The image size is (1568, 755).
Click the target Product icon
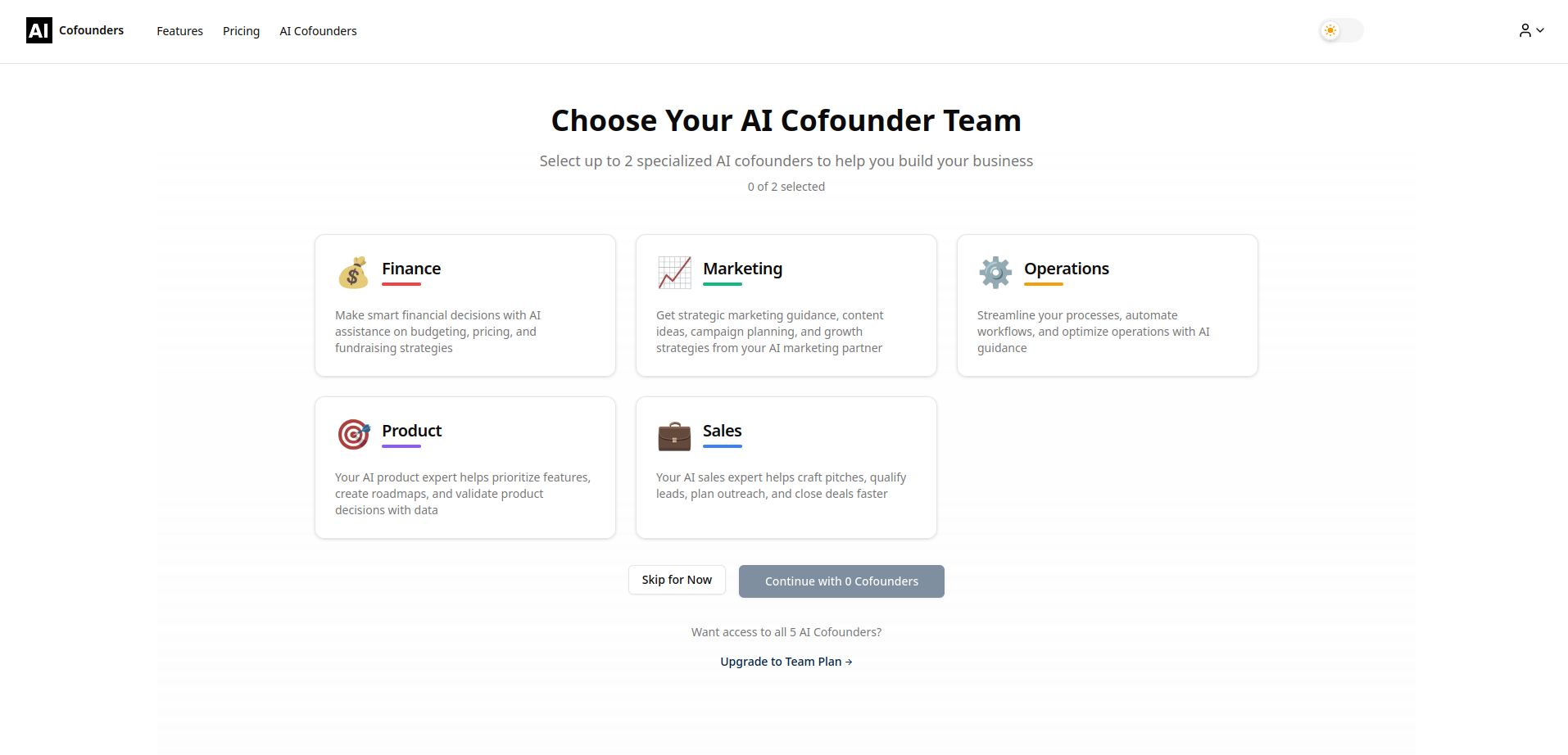pyautogui.click(x=353, y=434)
